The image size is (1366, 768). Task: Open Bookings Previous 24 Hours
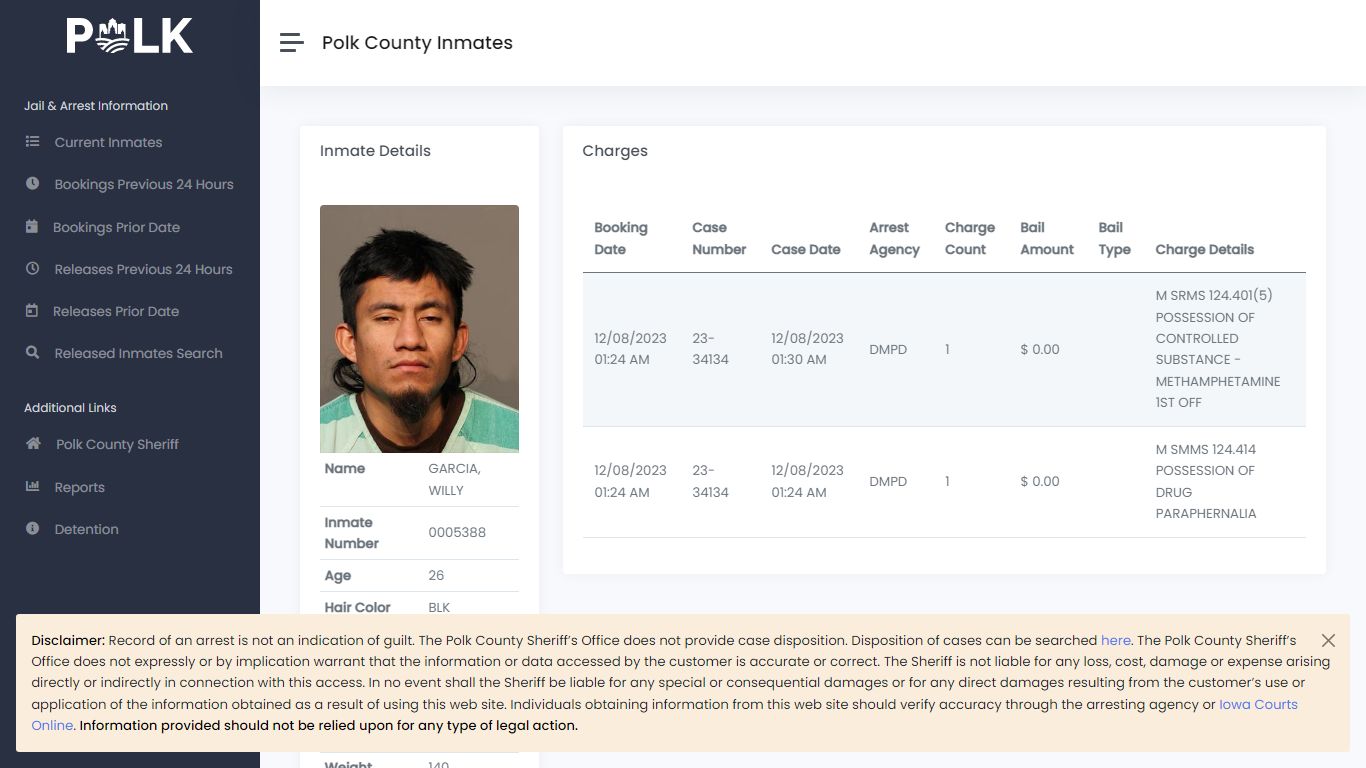click(144, 184)
